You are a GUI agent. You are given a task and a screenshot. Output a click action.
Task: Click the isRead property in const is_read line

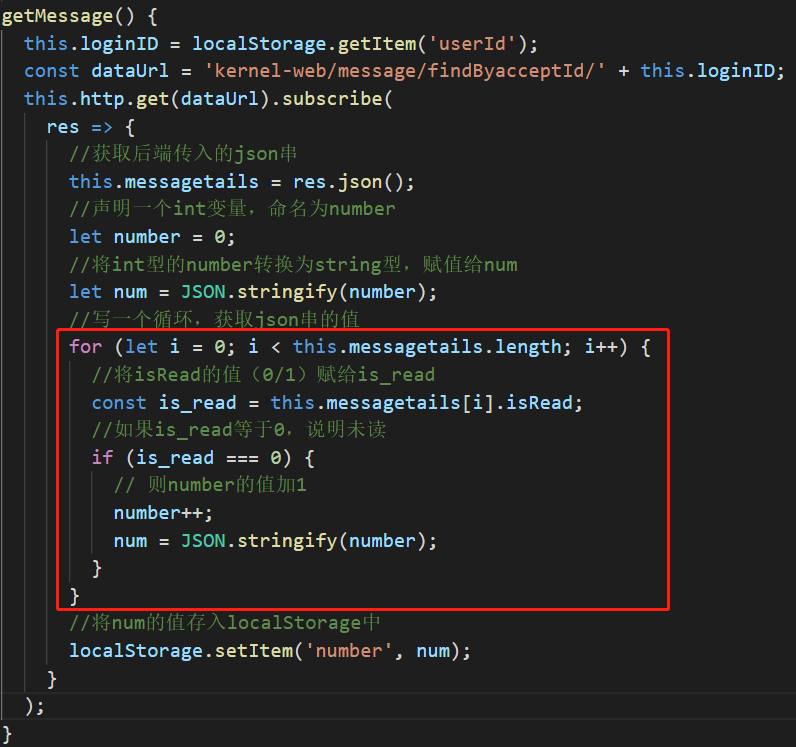tap(539, 403)
